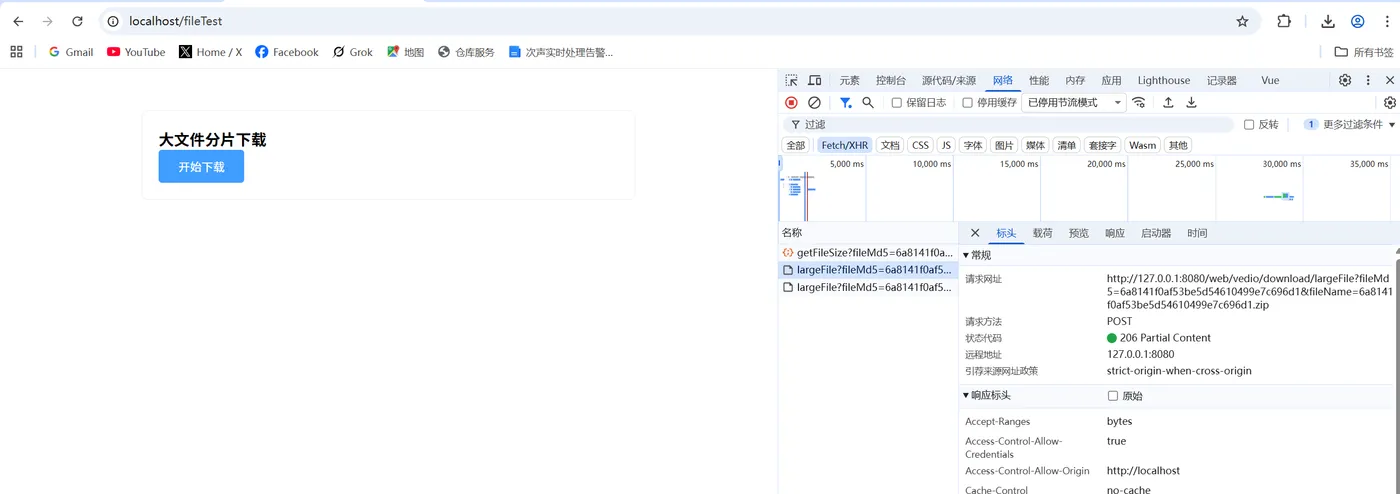Switch to the Lighthouse tab
Screen dimensions: 1400x494
(x=1164, y=80)
